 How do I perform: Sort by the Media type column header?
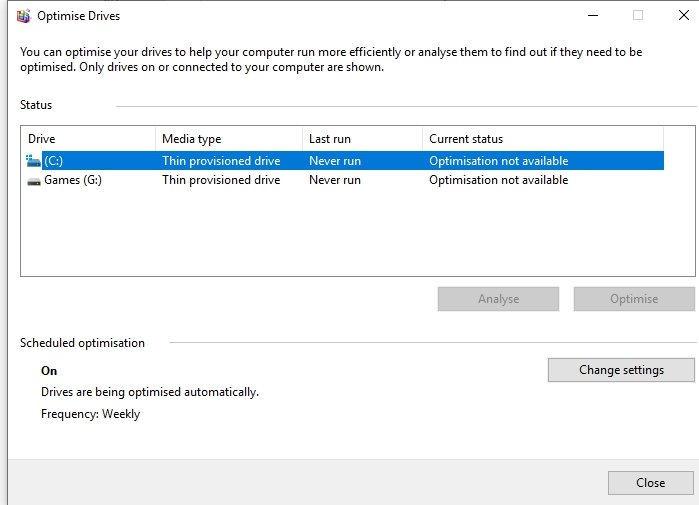click(229, 139)
